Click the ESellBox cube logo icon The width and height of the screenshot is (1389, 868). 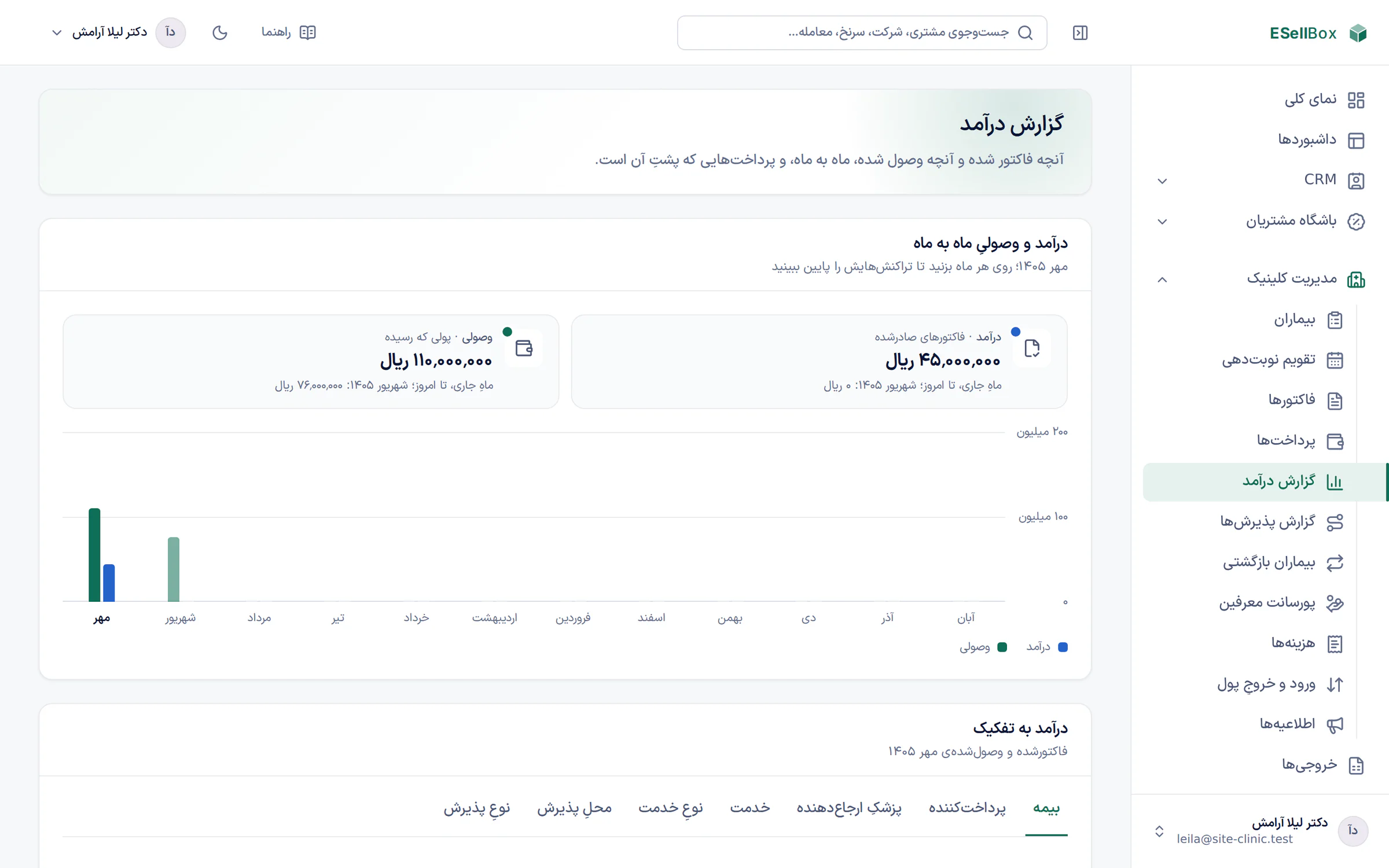click(1358, 33)
